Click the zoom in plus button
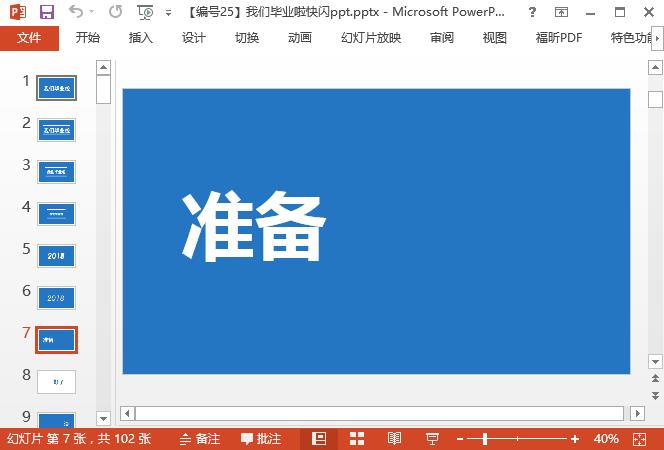The height and width of the screenshot is (450, 664). point(575,439)
